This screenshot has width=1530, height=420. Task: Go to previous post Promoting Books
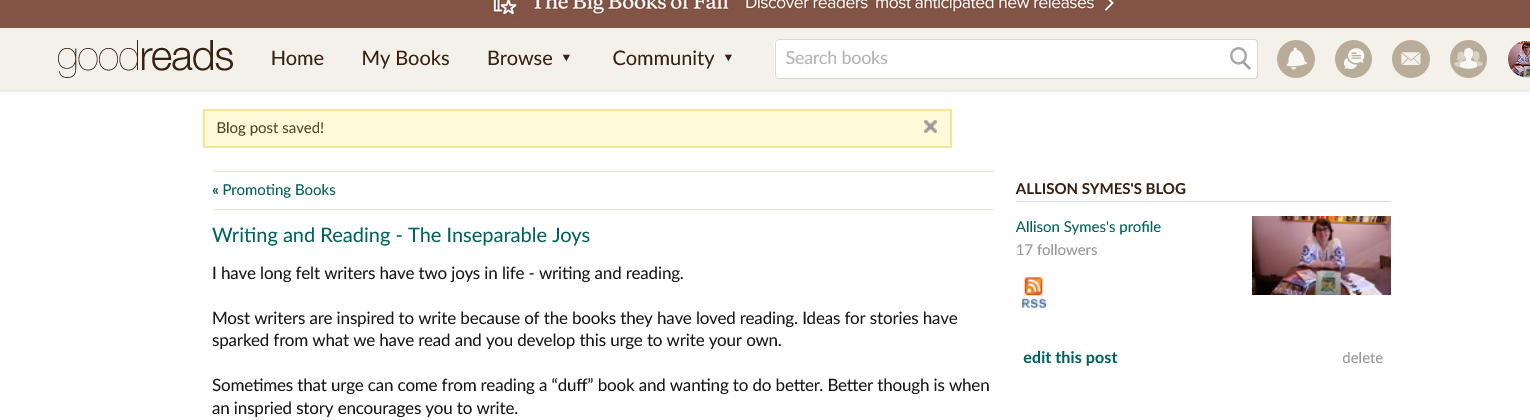[x=274, y=189]
